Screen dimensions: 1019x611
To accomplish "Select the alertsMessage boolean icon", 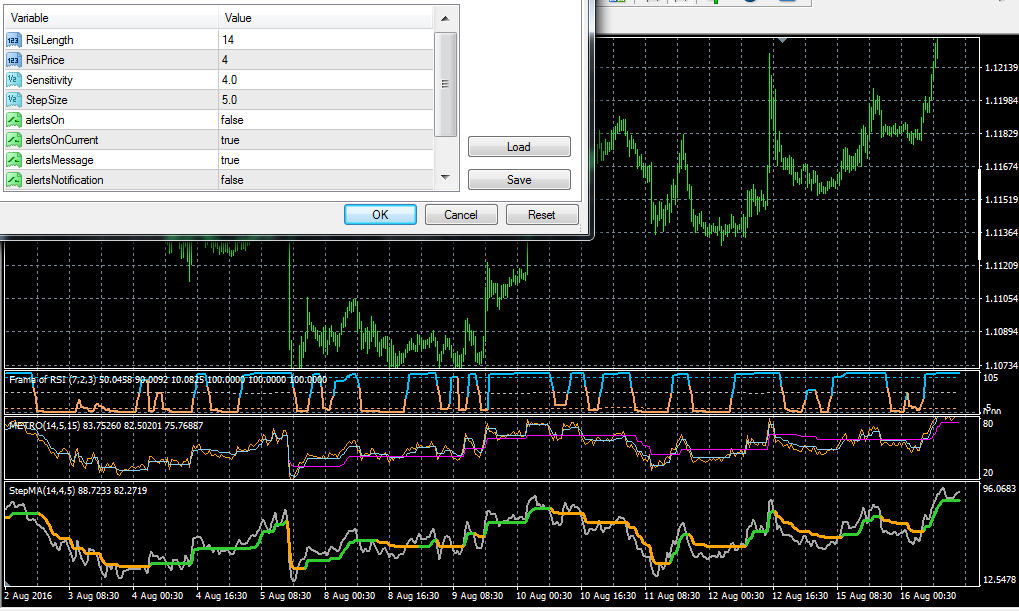I will coord(14,160).
